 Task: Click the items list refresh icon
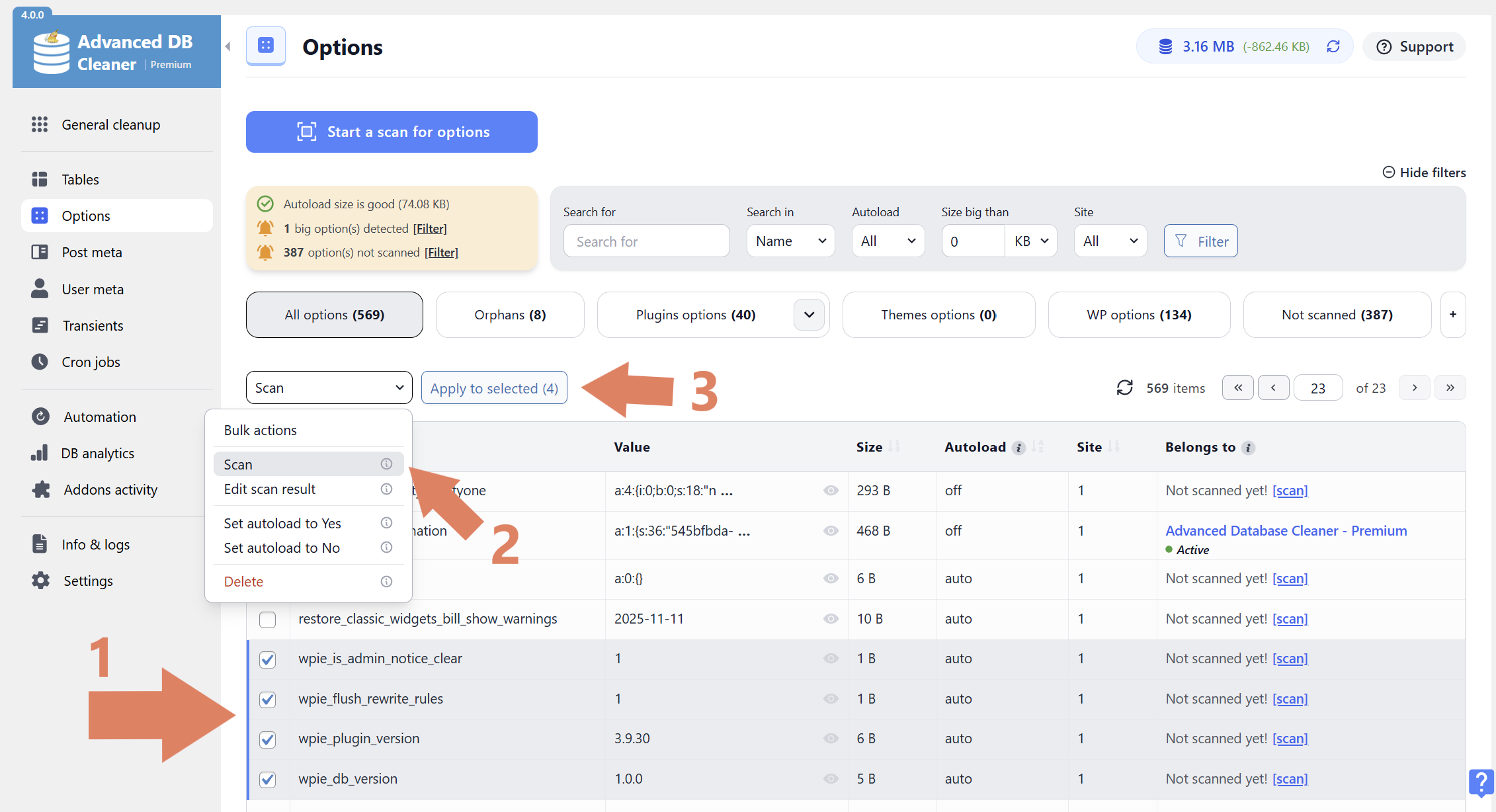pos(1124,388)
